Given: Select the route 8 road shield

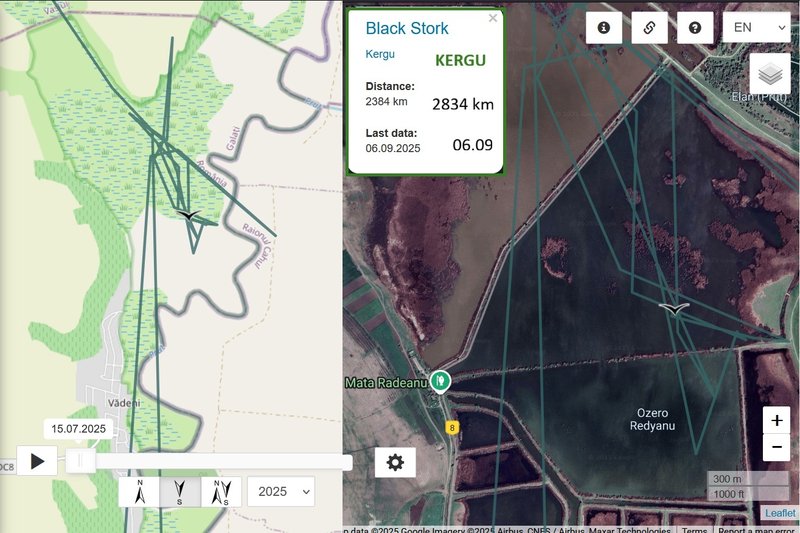Looking at the screenshot, I should [452, 428].
